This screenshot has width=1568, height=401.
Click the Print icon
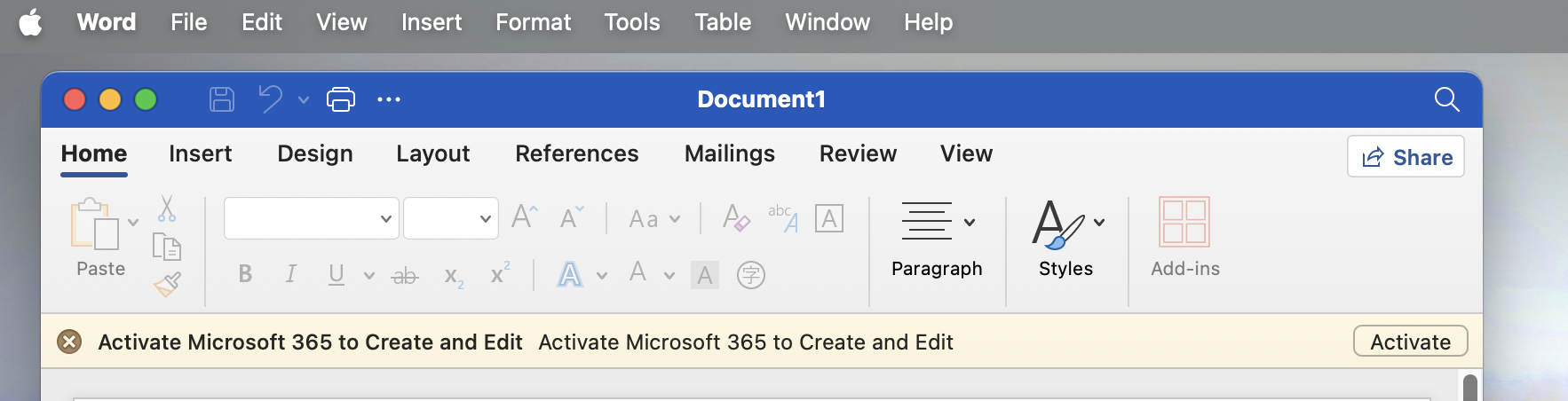(x=341, y=99)
